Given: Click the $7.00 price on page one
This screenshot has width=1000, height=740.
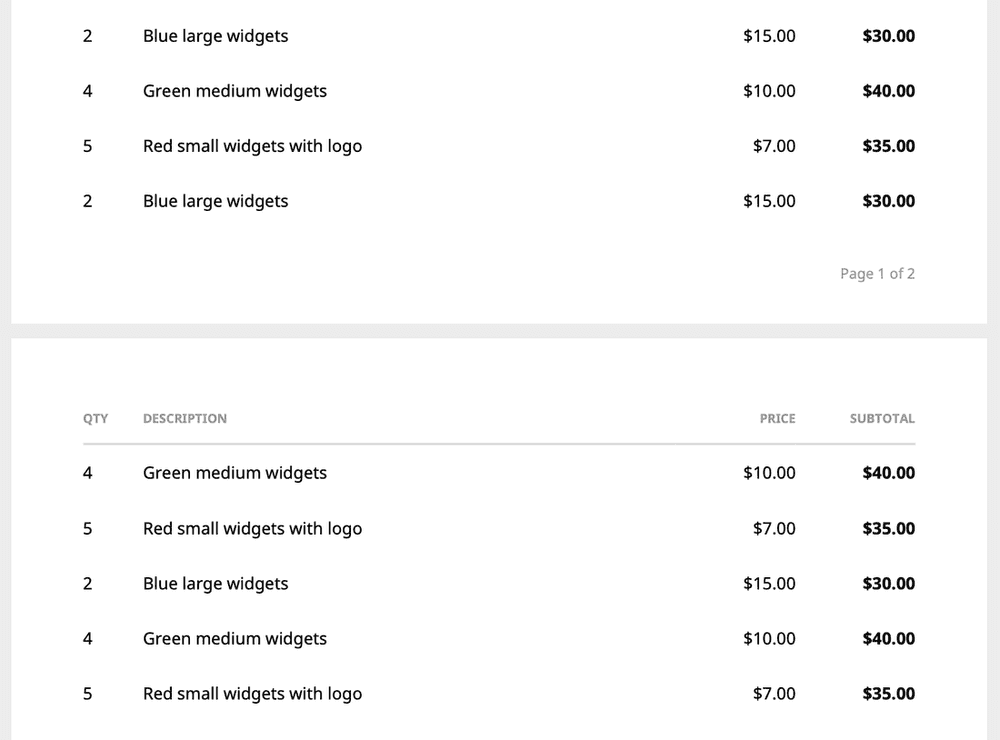Looking at the screenshot, I should (774, 146).
